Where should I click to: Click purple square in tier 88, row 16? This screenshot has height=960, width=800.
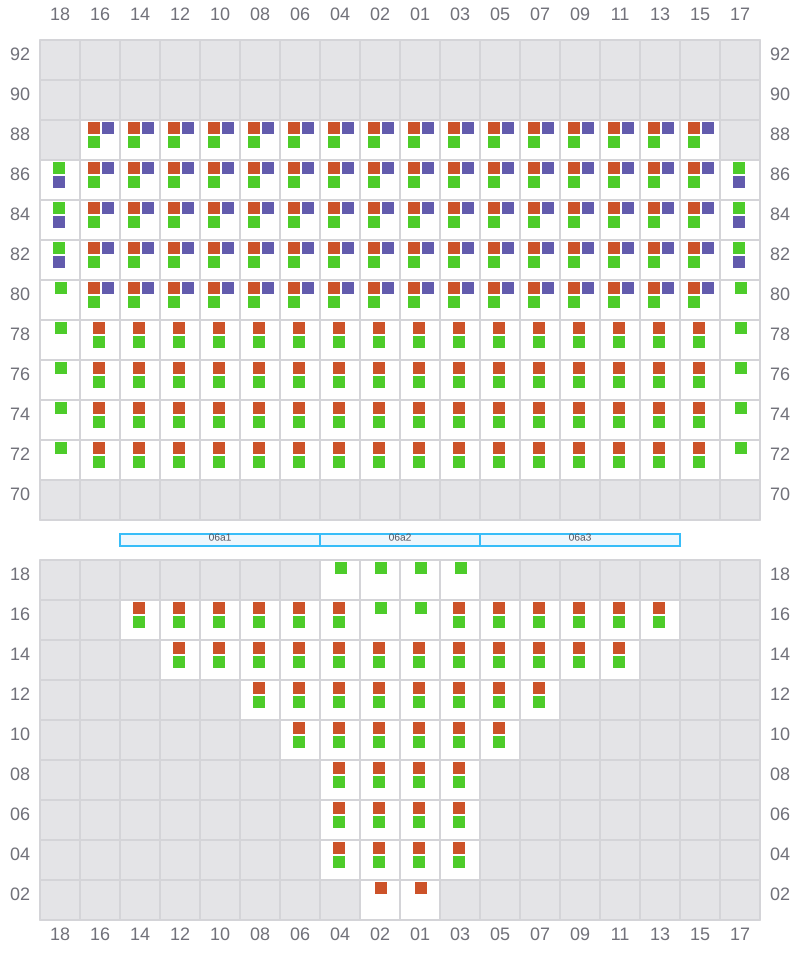pyautogui.click(x=108, y=128)
